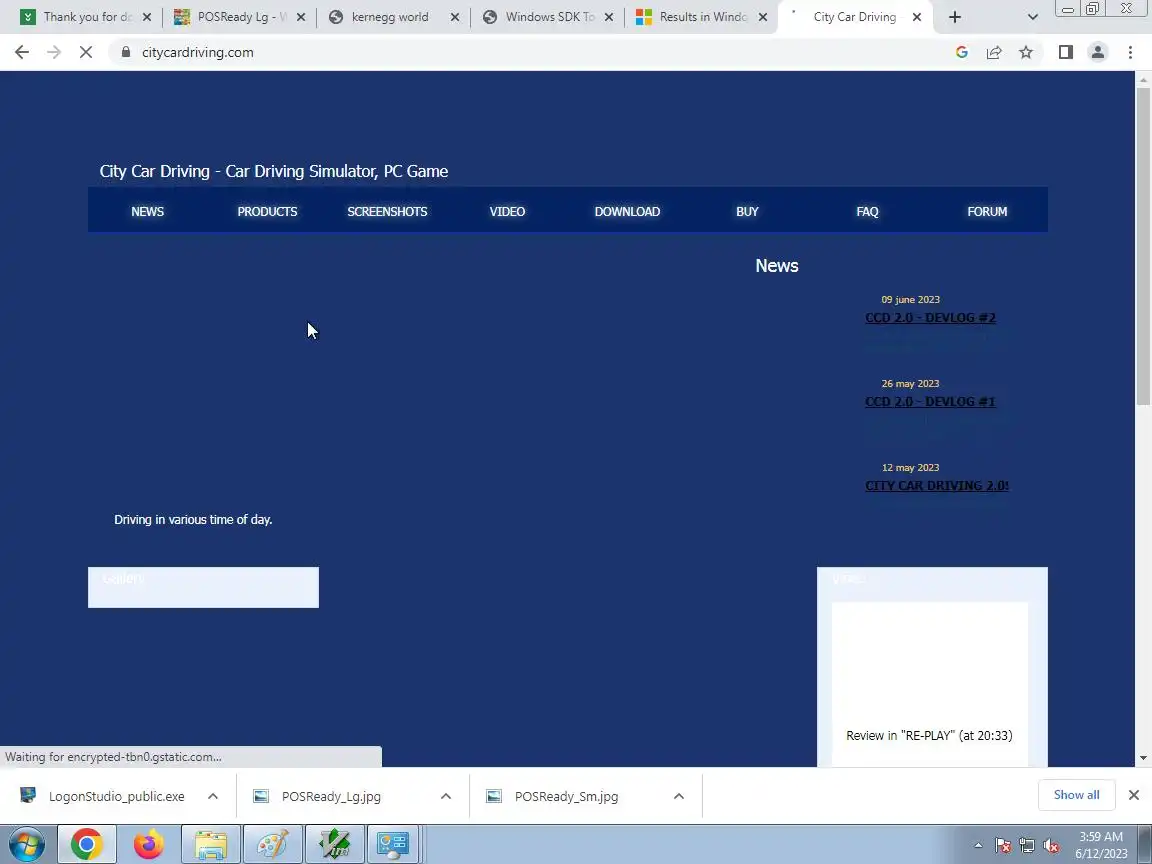Expand options for POSReady_Lg.jpg download
The width and height of the screenshot is (1152, 864).
click(x=446, y=796)
